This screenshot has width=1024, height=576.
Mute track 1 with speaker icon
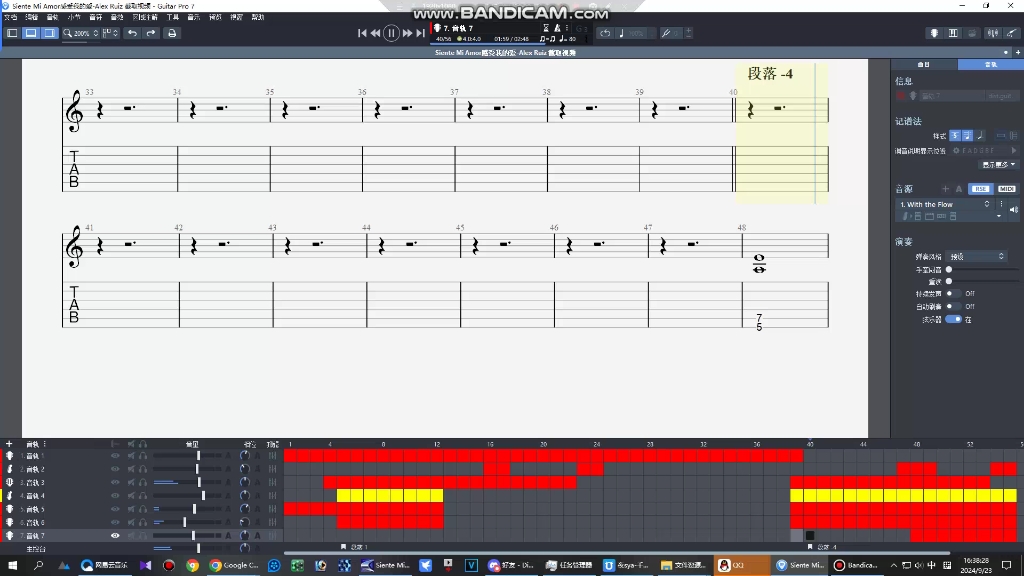(x=131, y=456)
